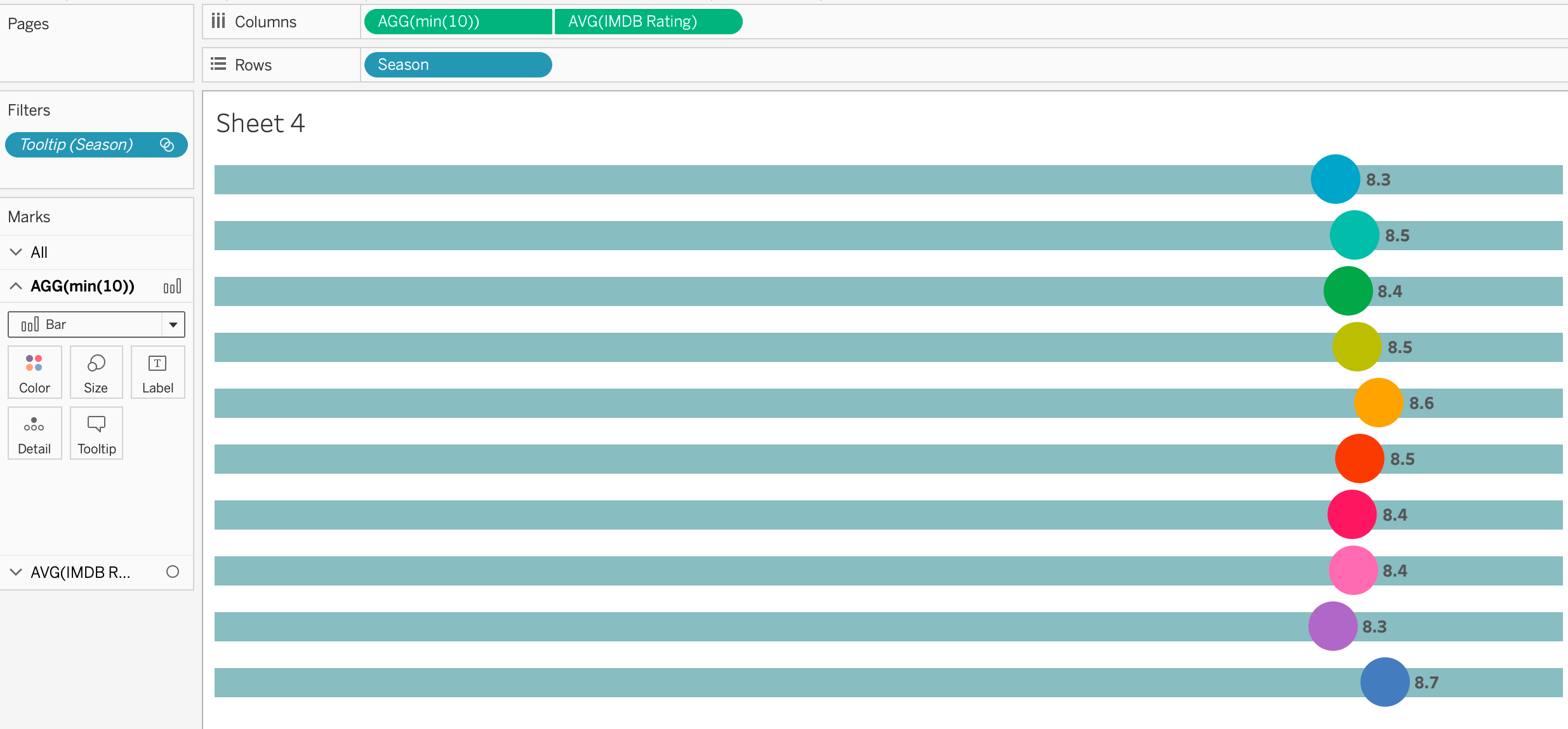The width and height of the screenshot is (1568, 729).
Task: Click bar chart icon beside AGG(min(10))
Action: pyautogui.click(x=172, y=286)
